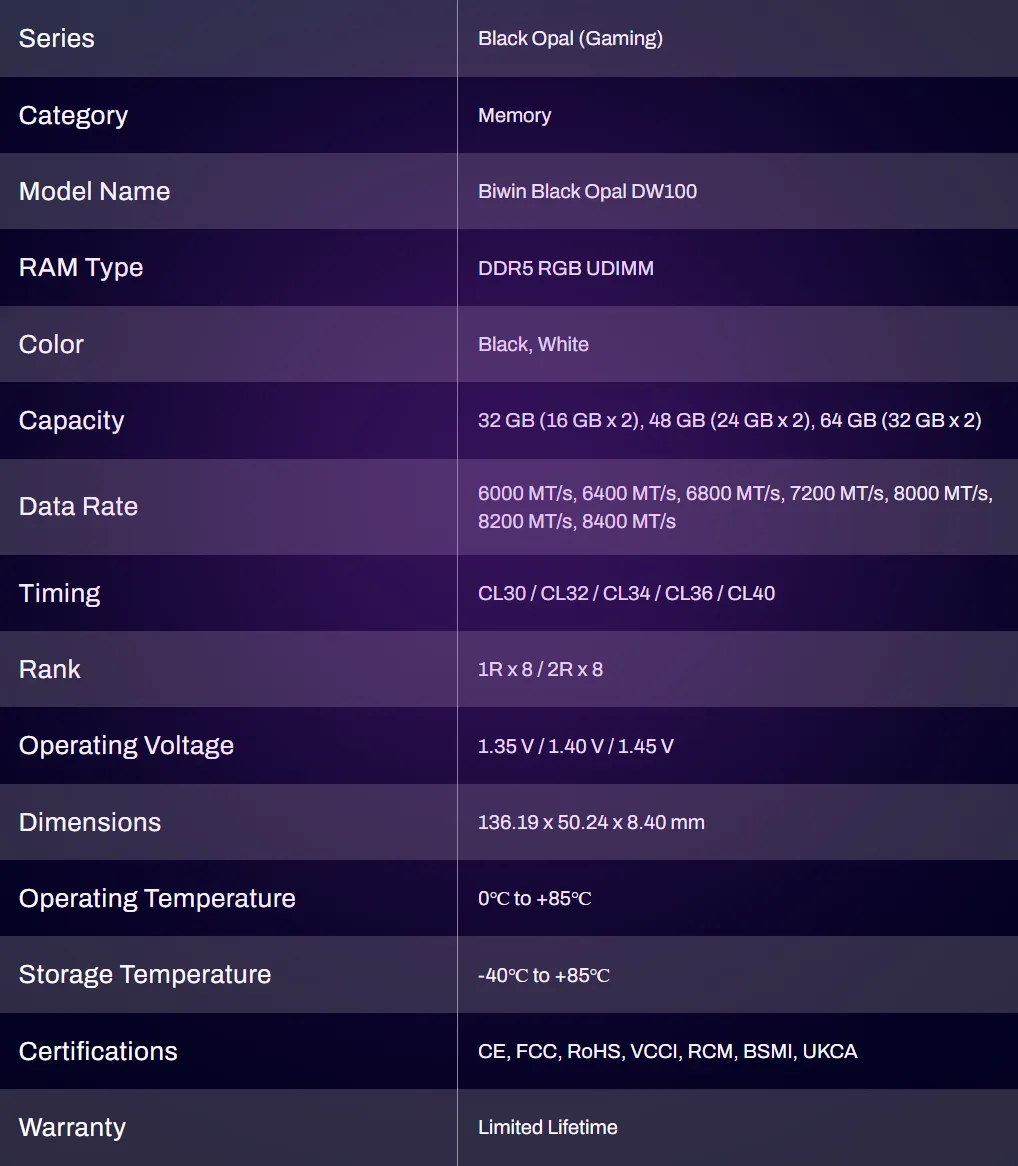The width and height of the screenshot is (1018, 1166).
Task: Select the Series row label
Action: tap(57, 39)
